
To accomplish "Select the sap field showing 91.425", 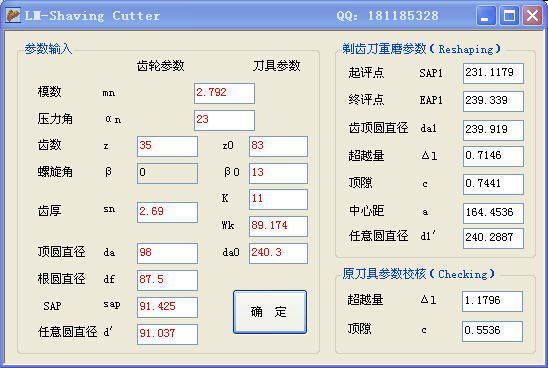I will click(x=167, y=308).
